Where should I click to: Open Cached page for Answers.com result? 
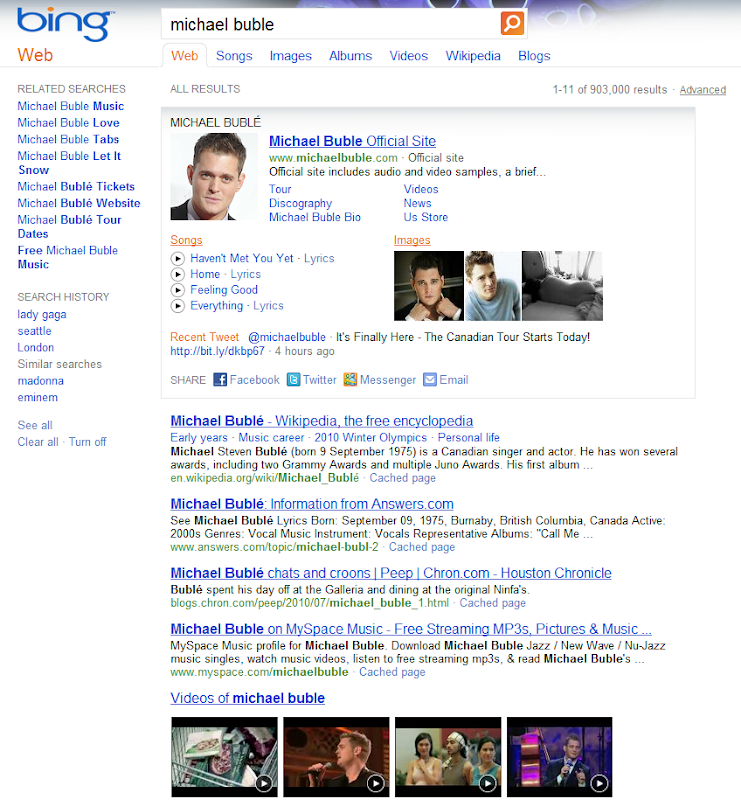point(422,547)
